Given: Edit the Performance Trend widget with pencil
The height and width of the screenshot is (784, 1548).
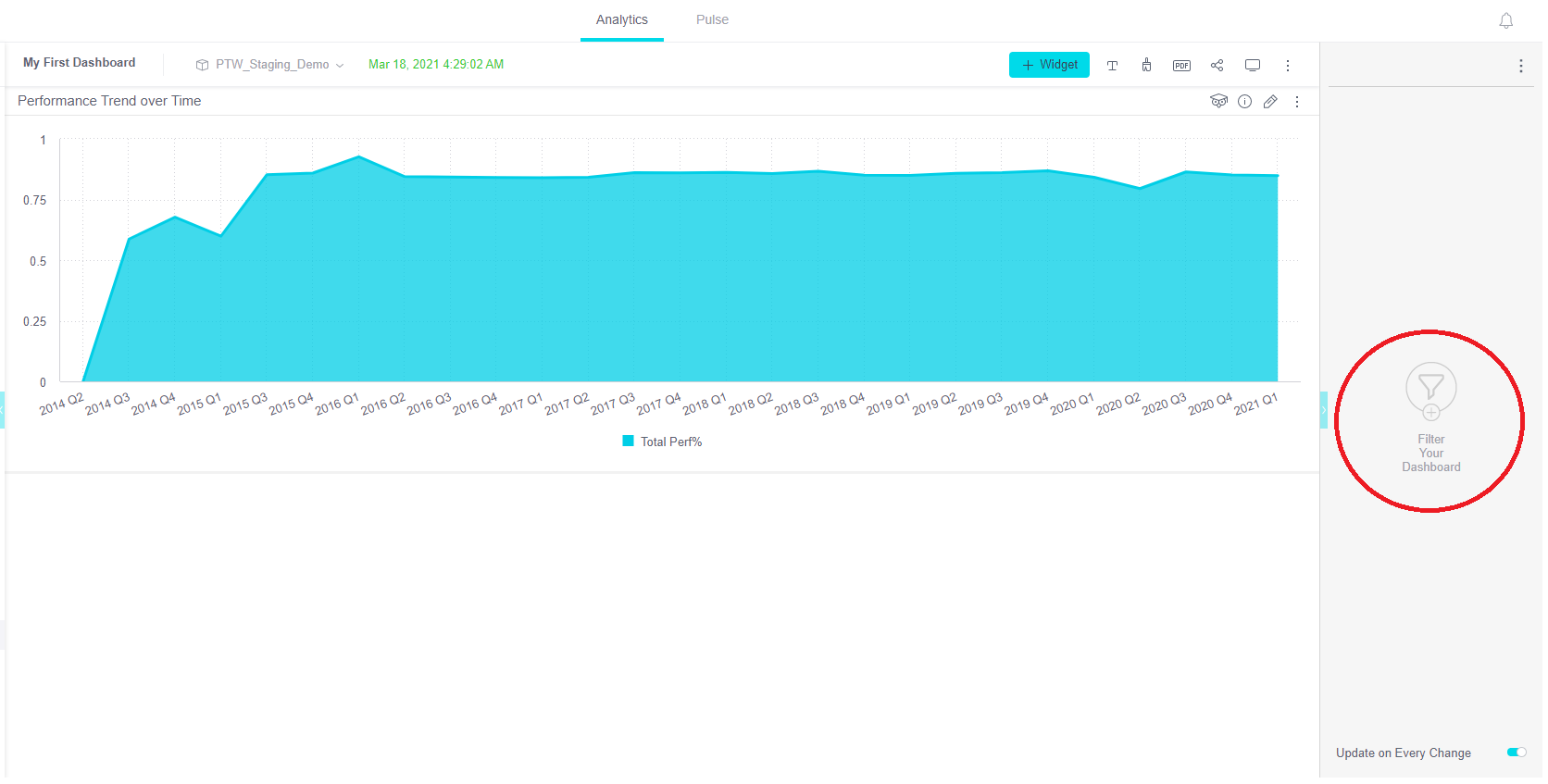Looking at the screenshot, I should pos(1270,102).
